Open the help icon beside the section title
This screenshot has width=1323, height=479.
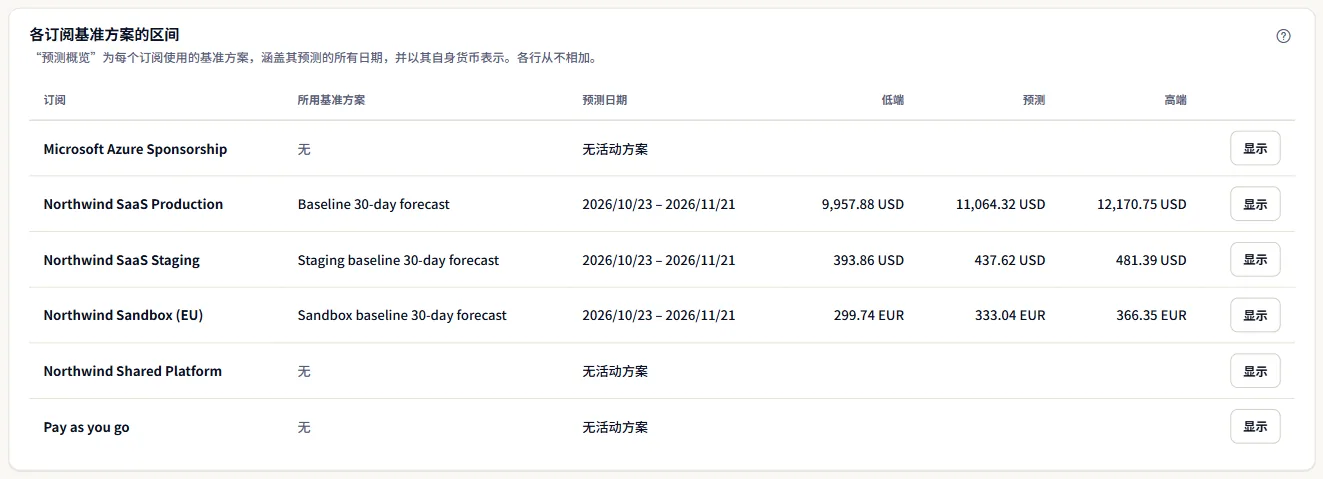(x=1284, y=36)
